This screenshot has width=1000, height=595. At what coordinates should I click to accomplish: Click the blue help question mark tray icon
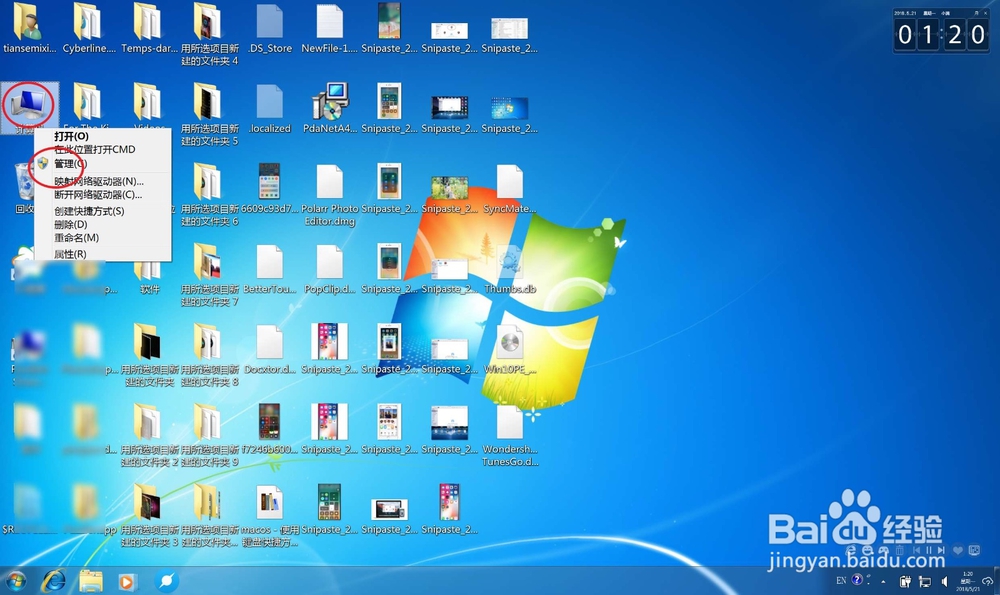(857, 579)
